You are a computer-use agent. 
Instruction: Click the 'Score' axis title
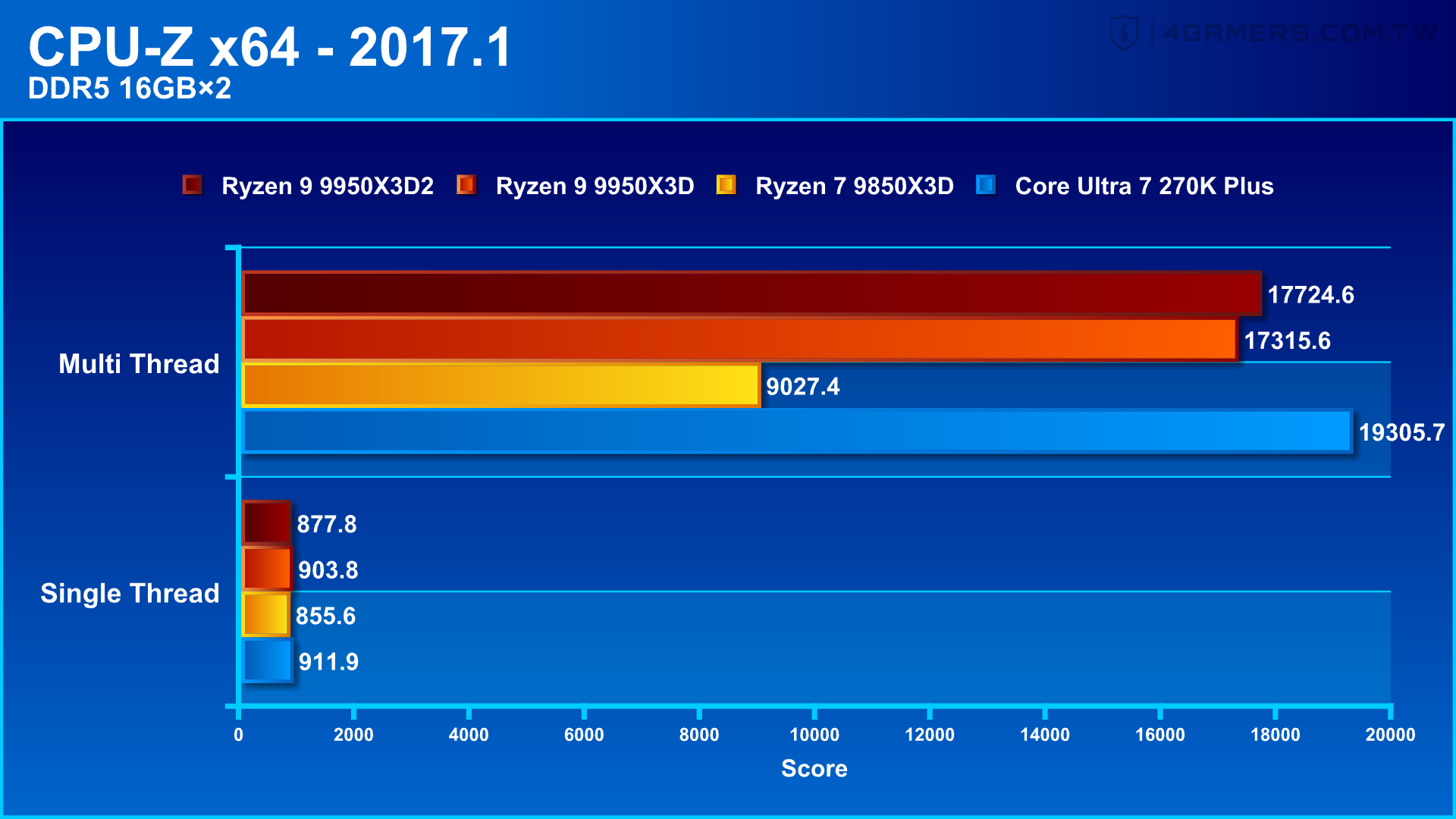point(814,768)
